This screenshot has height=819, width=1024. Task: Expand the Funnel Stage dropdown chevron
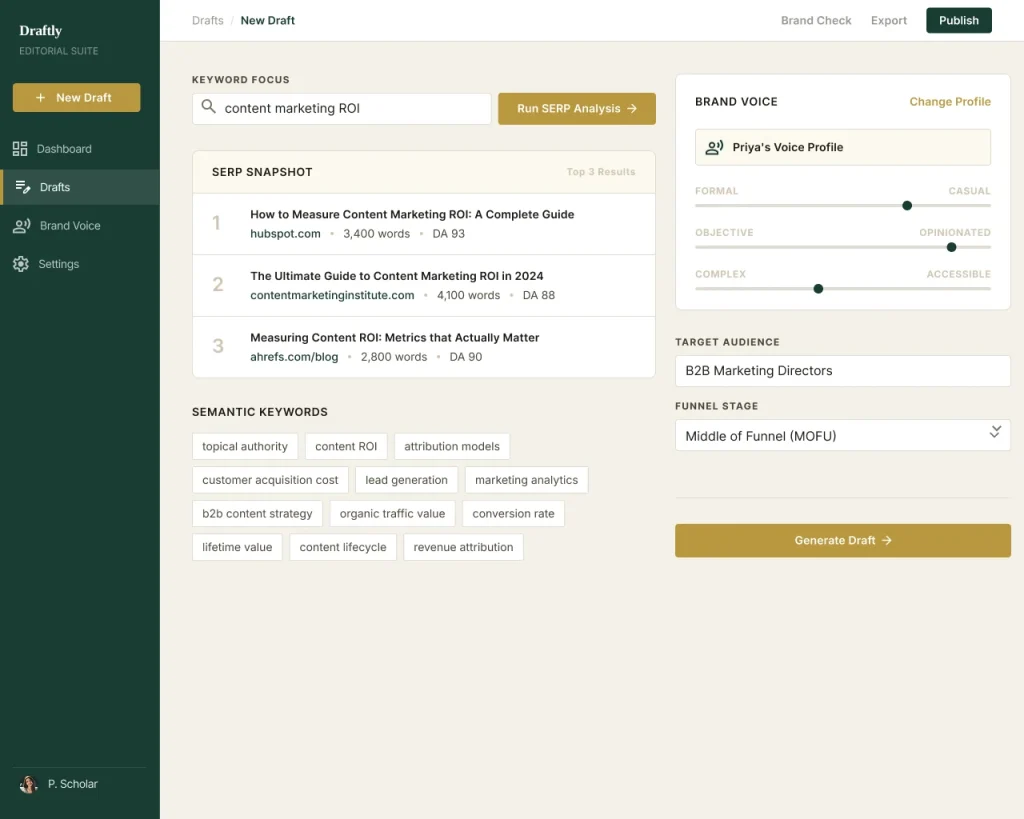[995, 432]
